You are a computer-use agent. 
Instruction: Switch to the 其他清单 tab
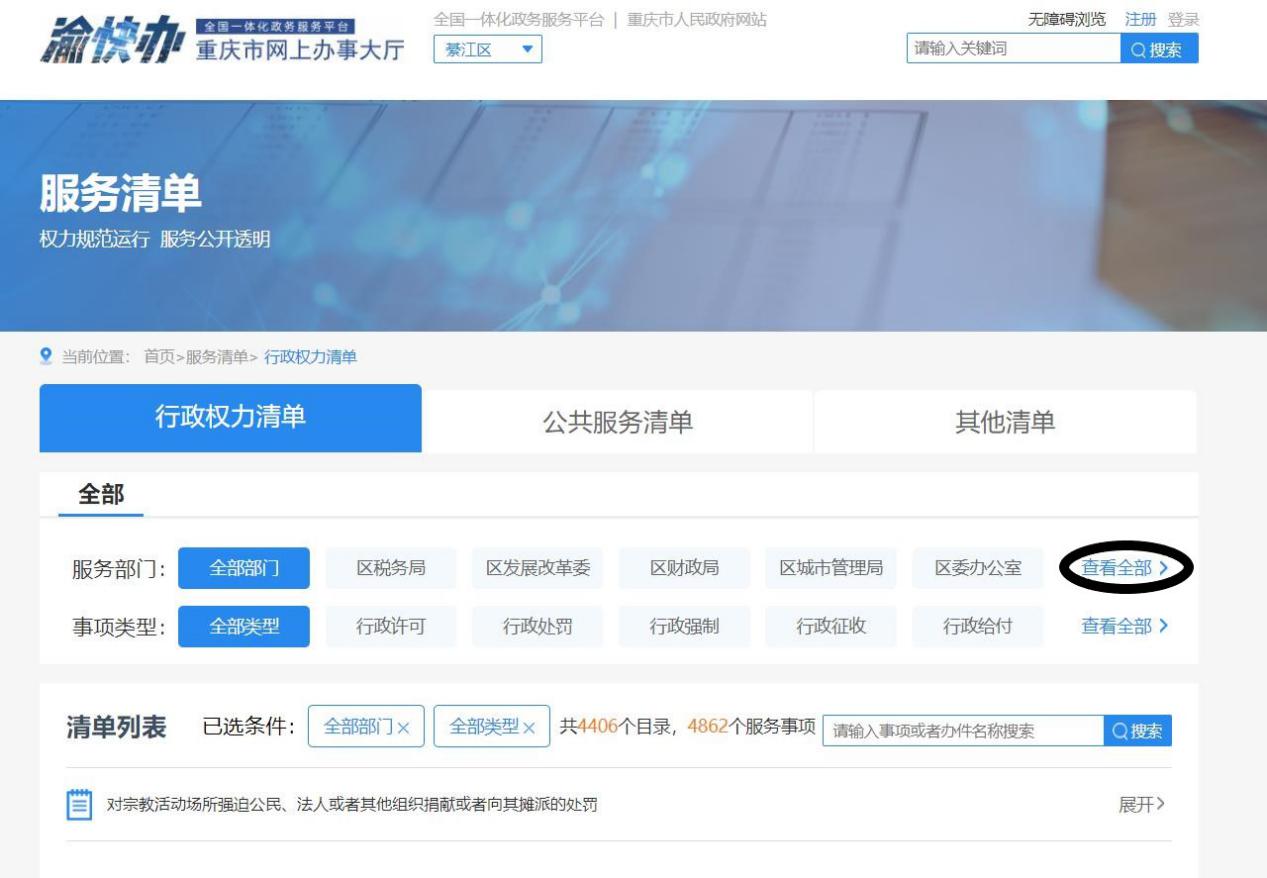pos(1004,422)
